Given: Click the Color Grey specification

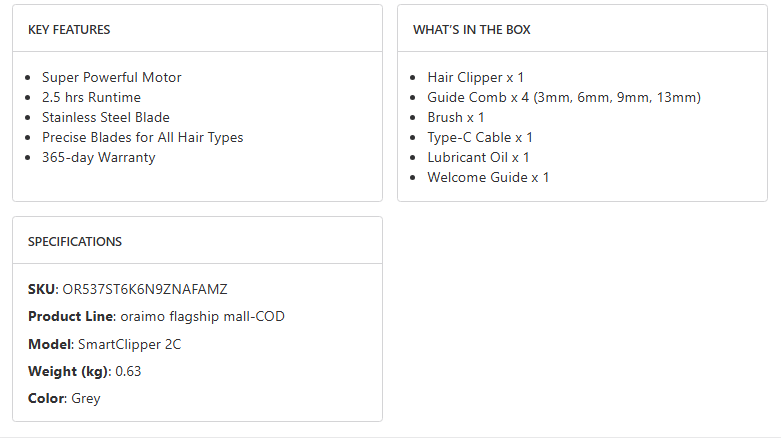Looking at the screenshot, I should tap(64, 398).
